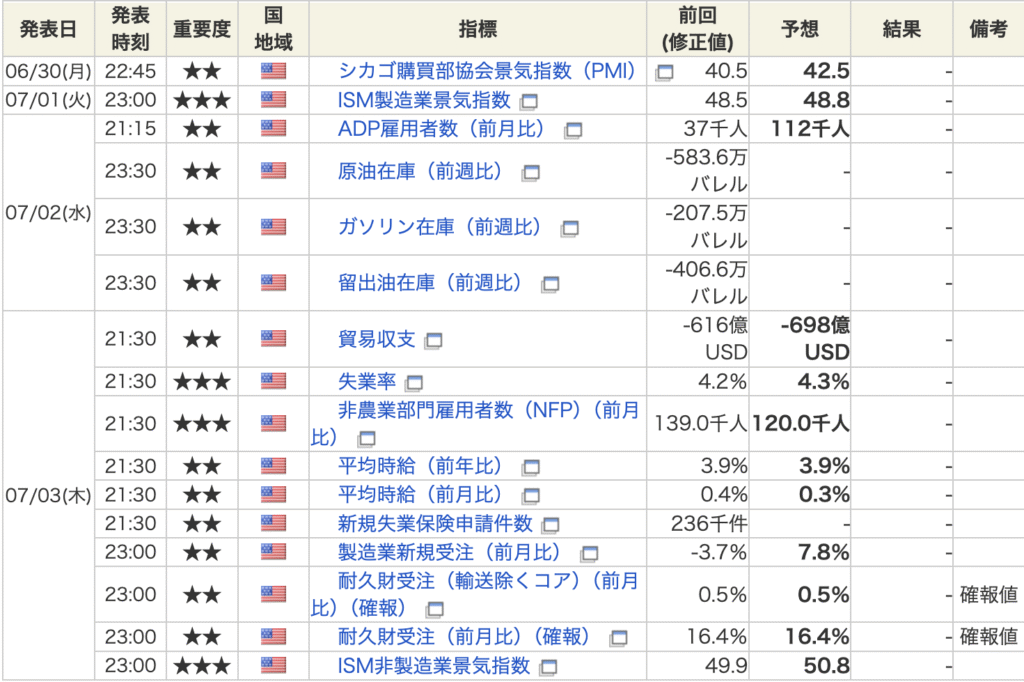Select the 07/01(火) date cell

point(48,100)
